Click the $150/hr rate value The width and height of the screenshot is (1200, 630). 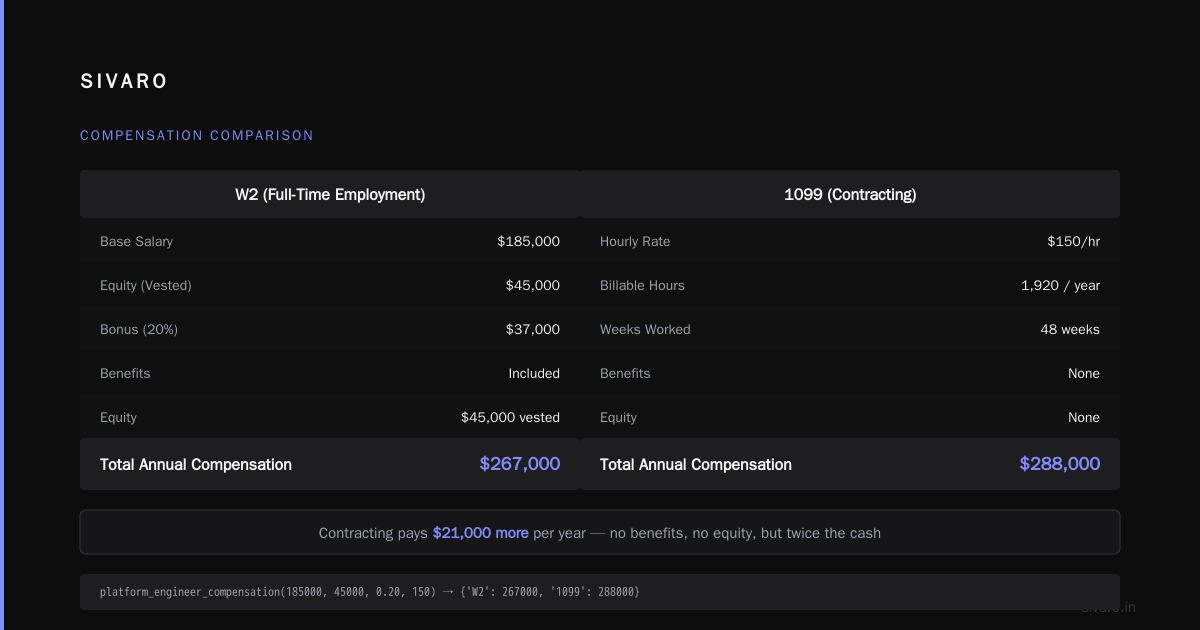1073,241
